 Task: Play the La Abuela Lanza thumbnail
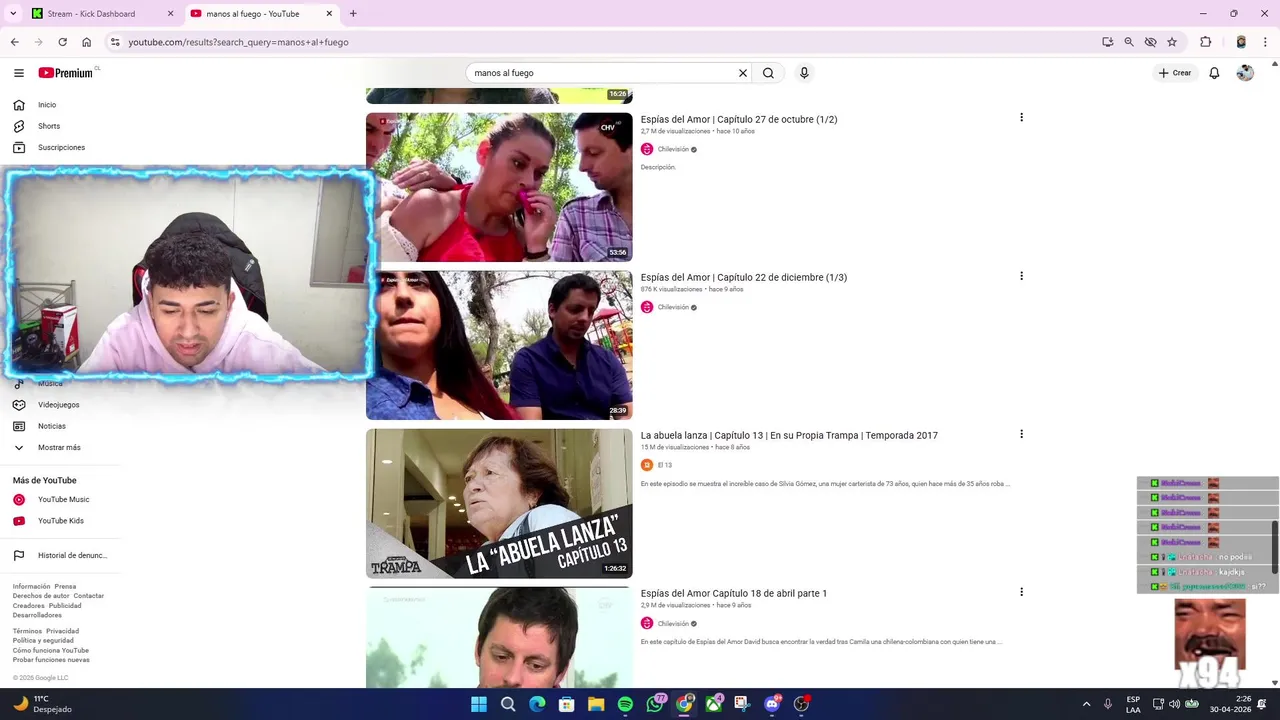(499, 503)
